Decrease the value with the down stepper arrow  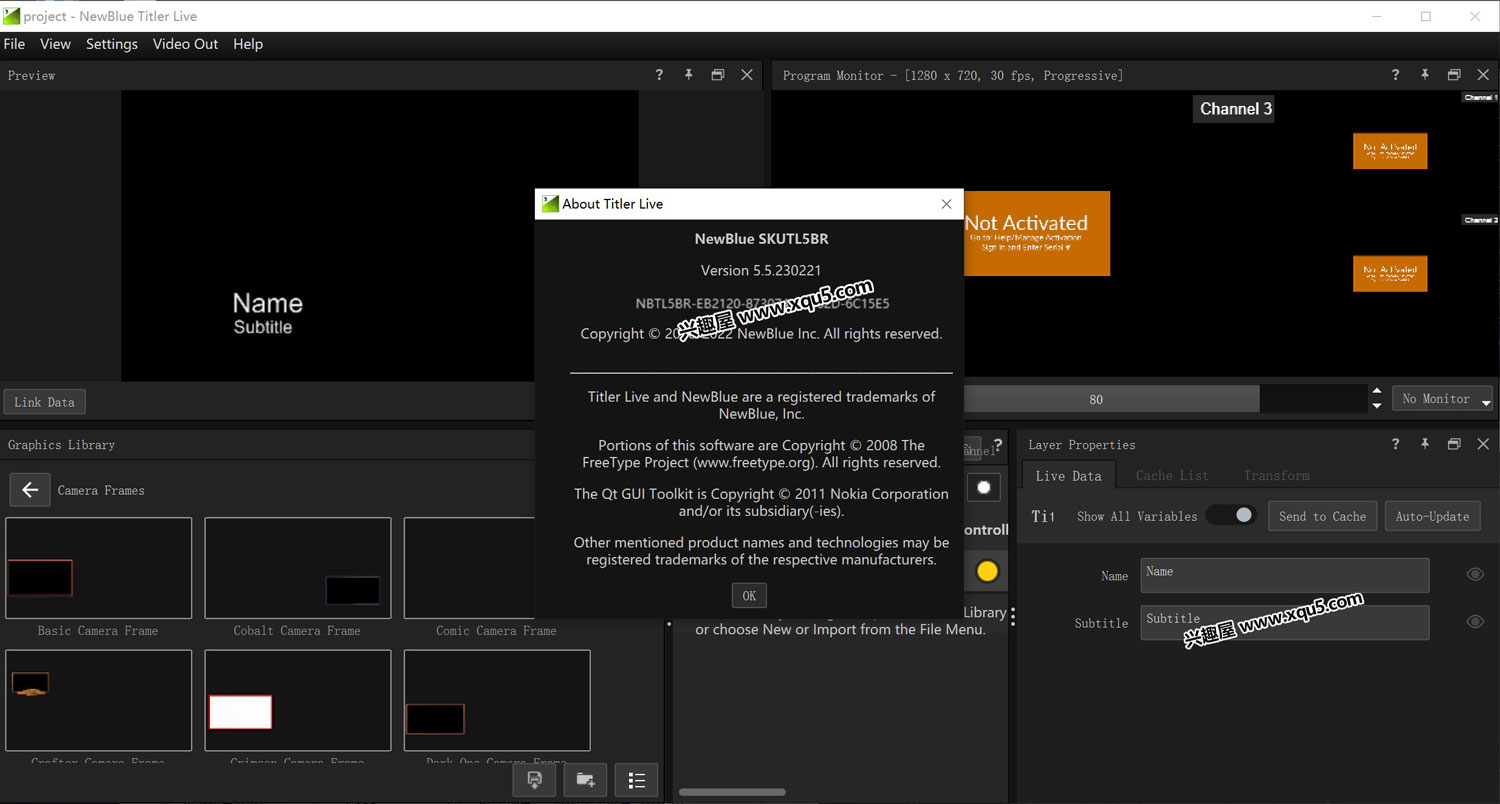[x=1377, y=405]
